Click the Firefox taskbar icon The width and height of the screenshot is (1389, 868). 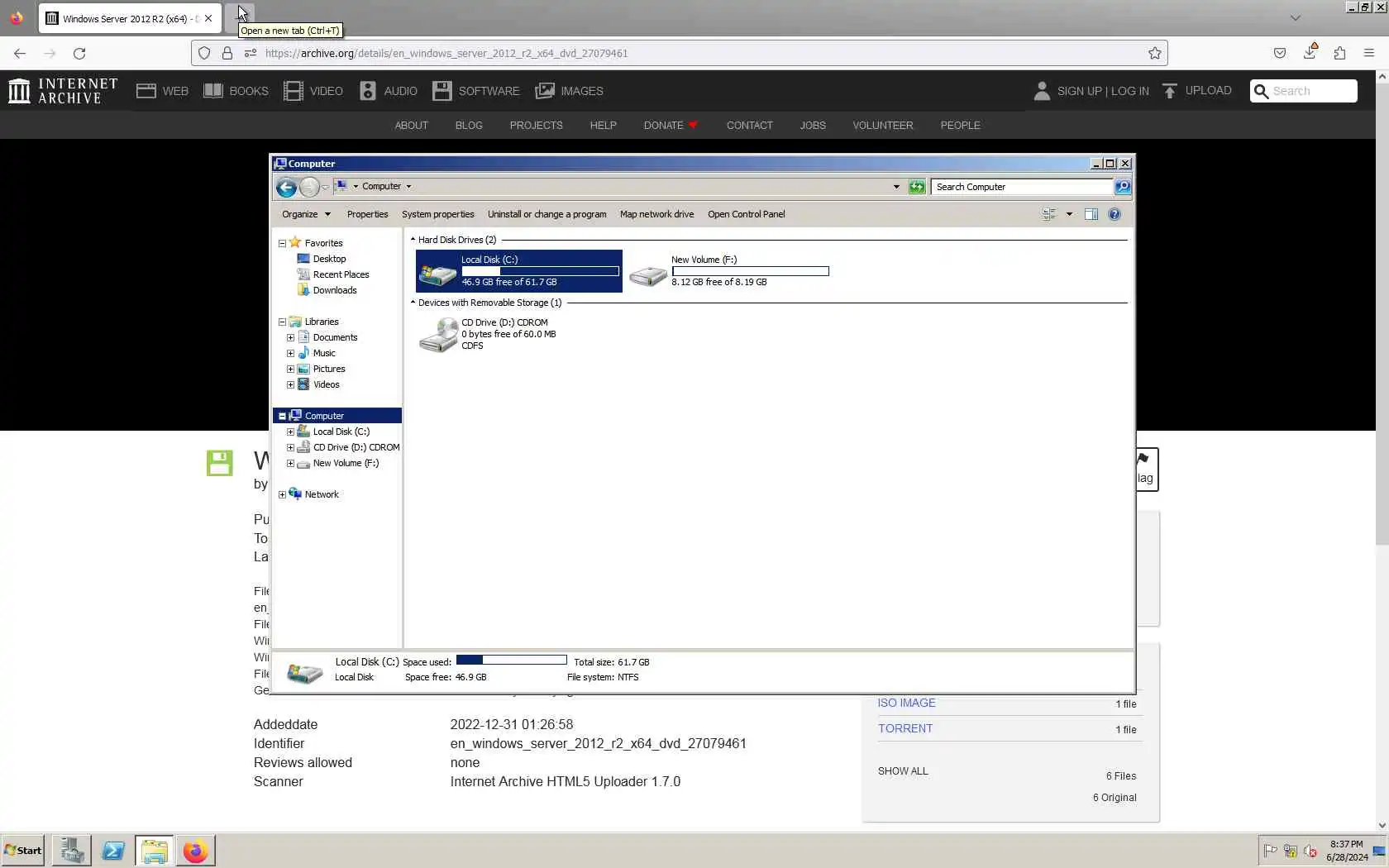[x=196, y=851]
